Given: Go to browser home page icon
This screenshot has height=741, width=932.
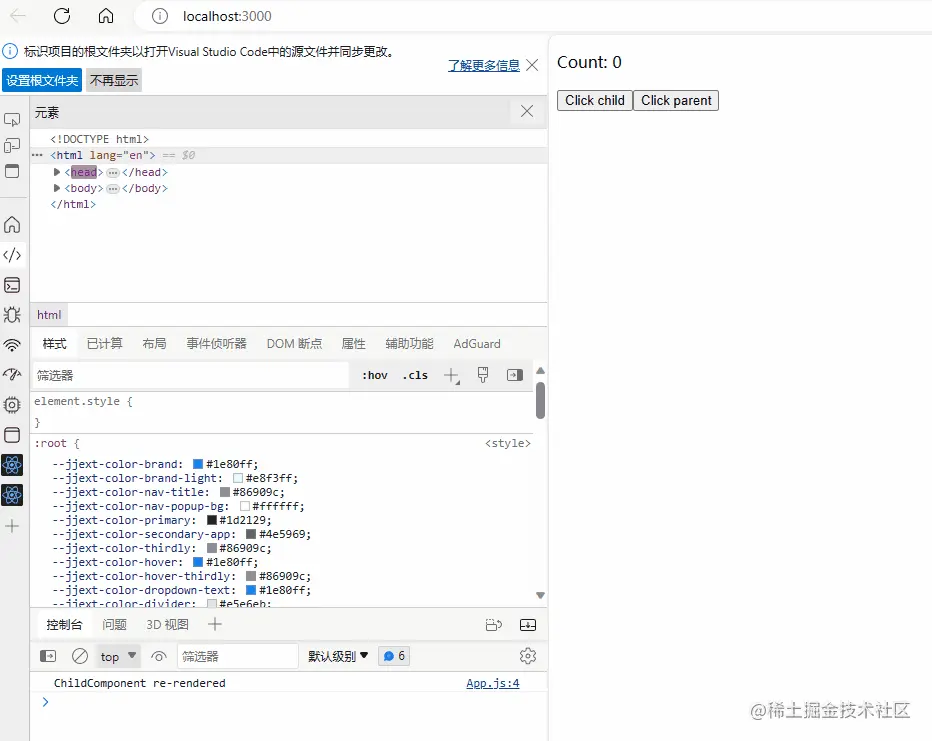Looking at the screenshot, I should point(106,16).
